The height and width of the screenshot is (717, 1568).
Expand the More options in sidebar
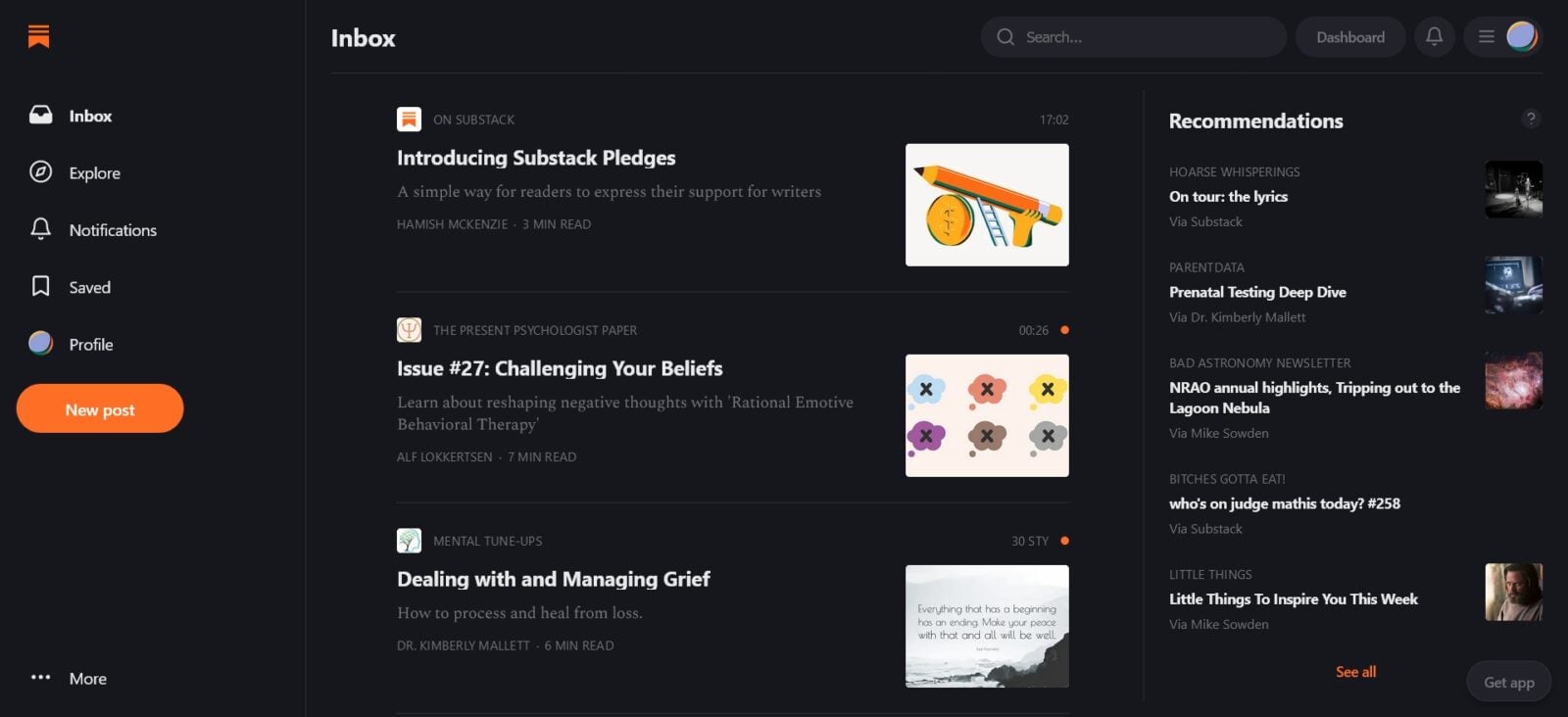pos(69,678)
